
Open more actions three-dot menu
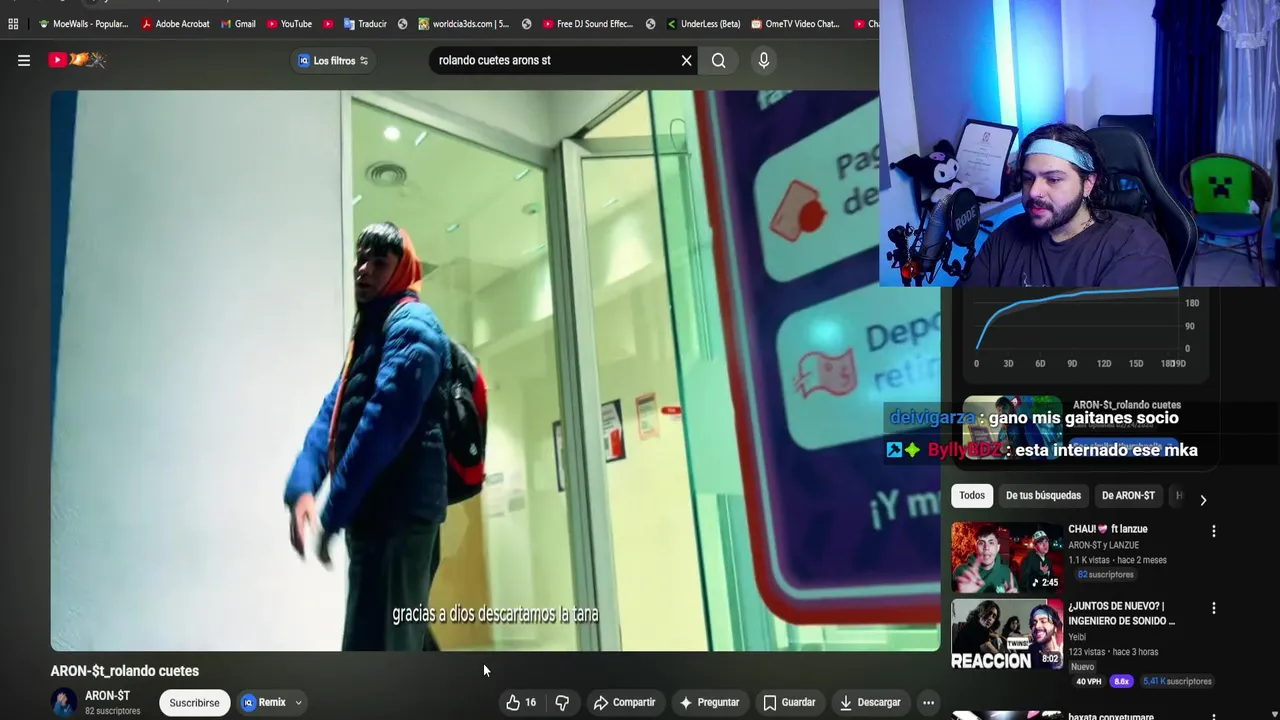928,703
